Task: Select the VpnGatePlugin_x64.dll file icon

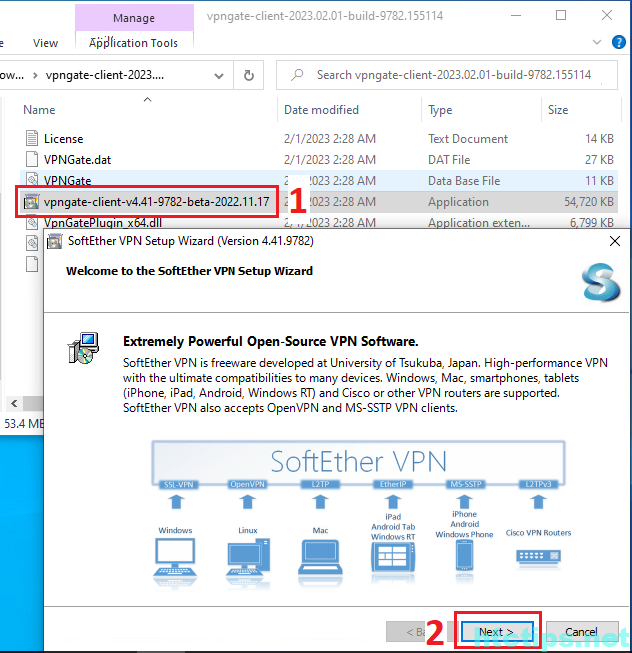Action: coord(32,222)
